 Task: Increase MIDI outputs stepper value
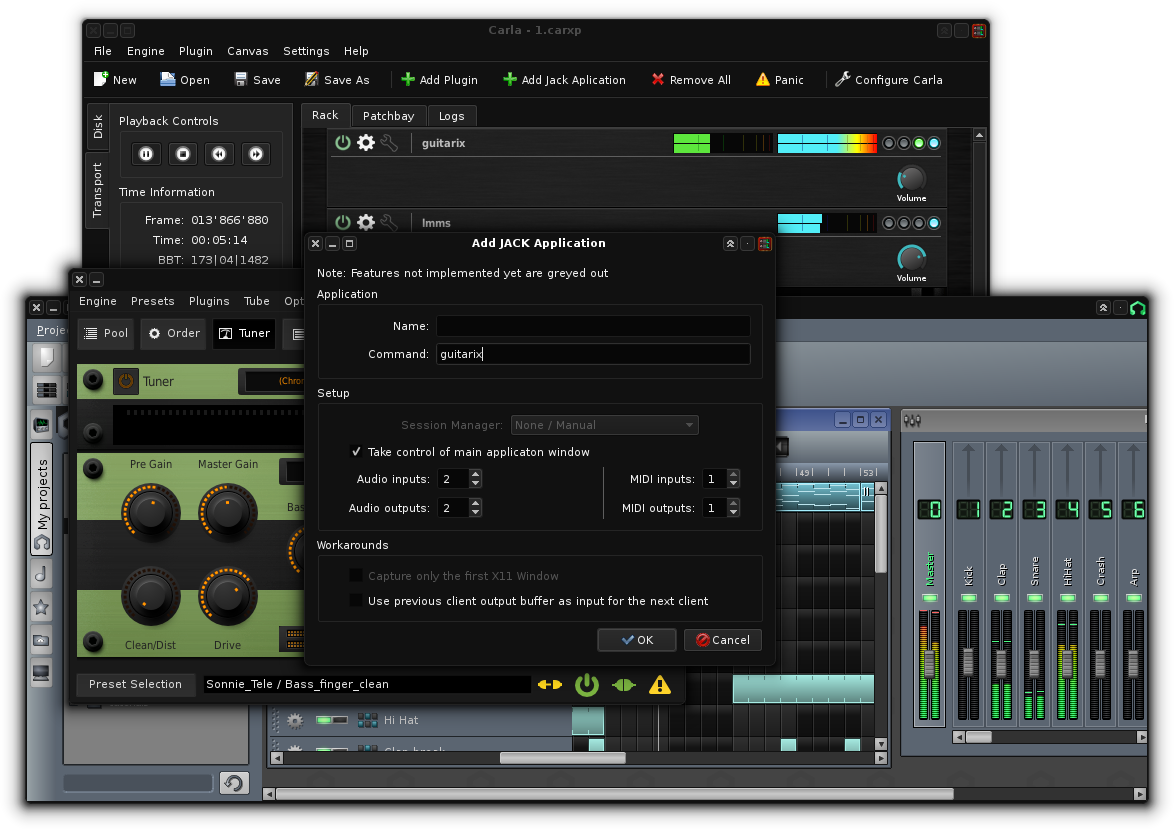click(735, 504)
